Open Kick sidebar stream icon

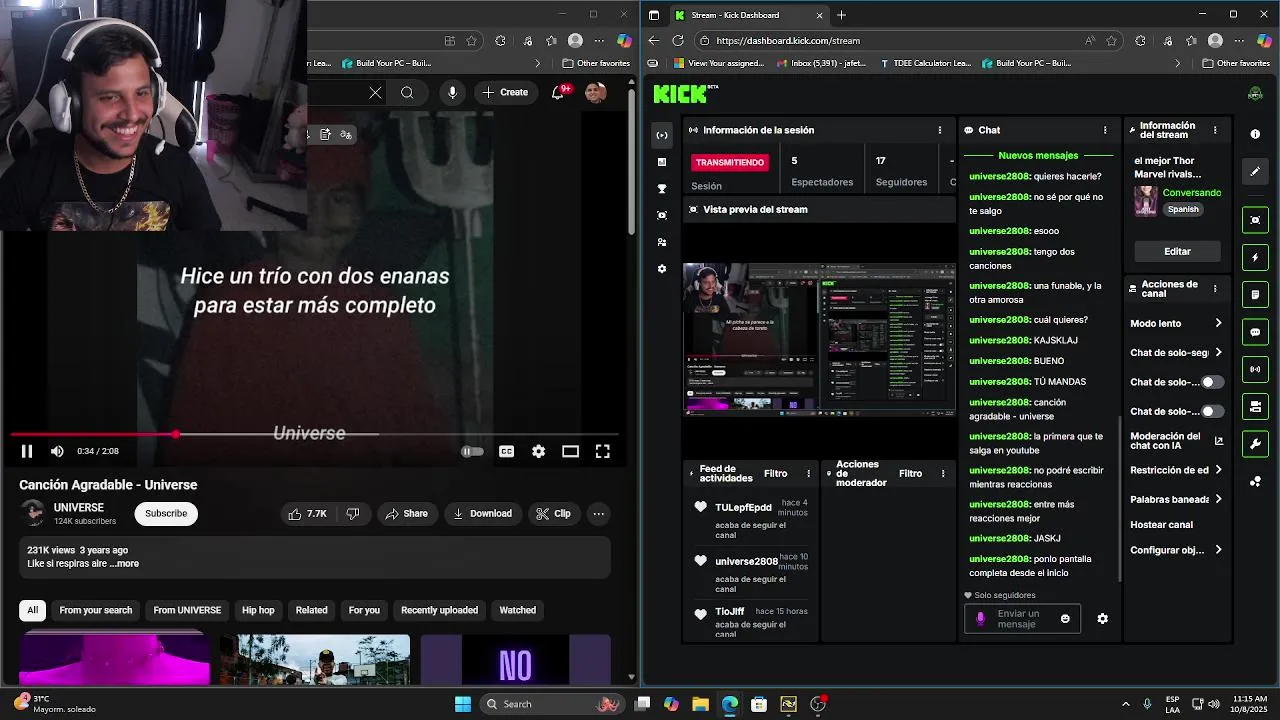[x=662, y=135]
